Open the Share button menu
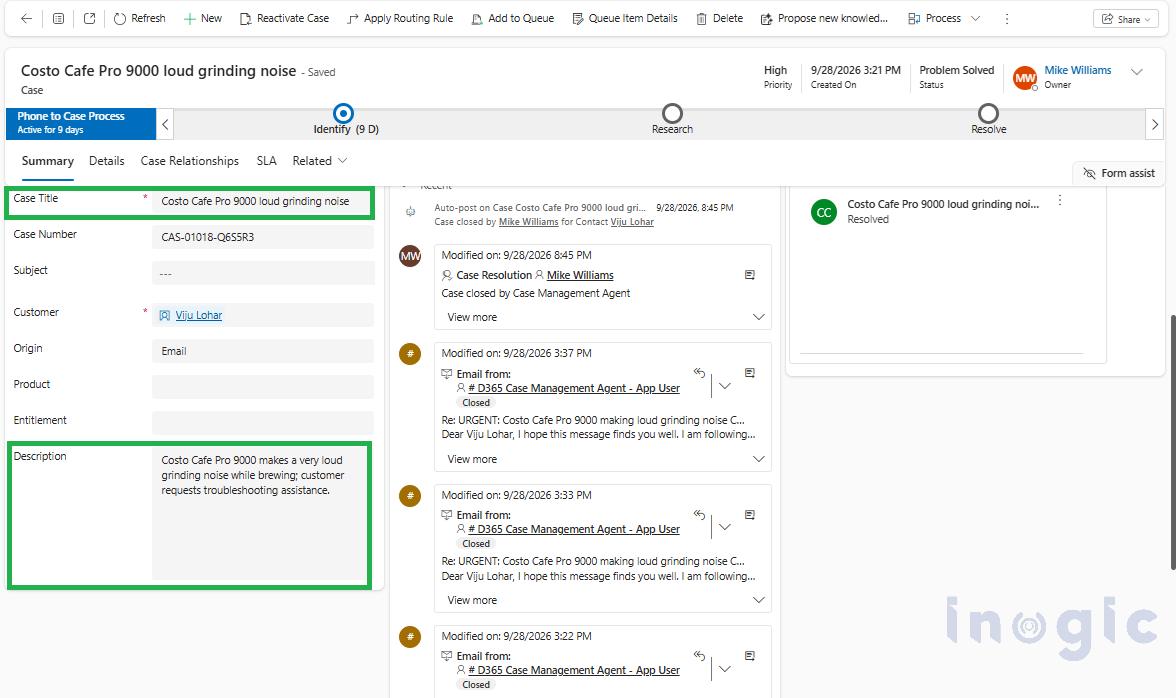 coord(1126,19)
